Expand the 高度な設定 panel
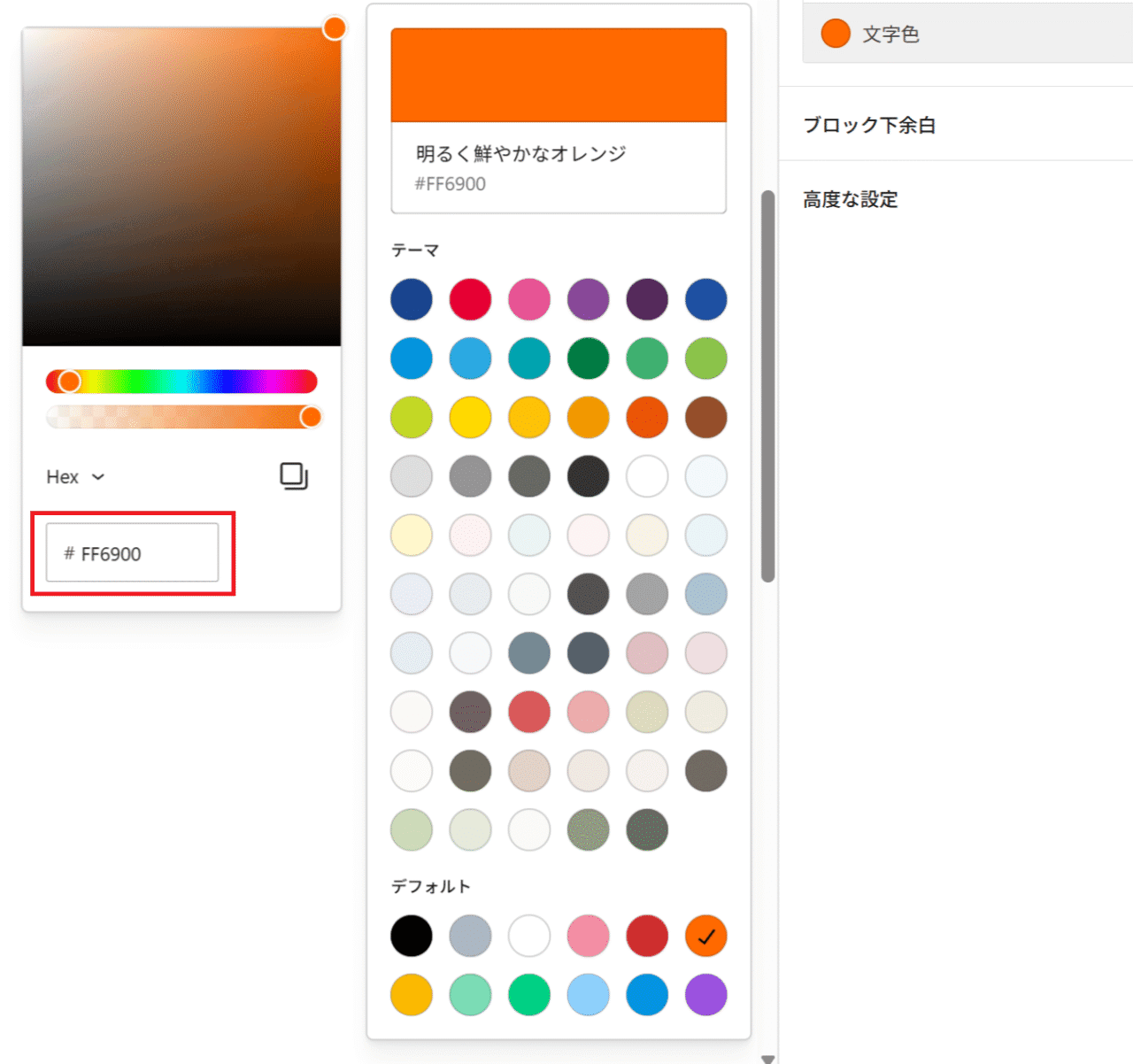The image size is (1133, 1064). coord(851,199)
